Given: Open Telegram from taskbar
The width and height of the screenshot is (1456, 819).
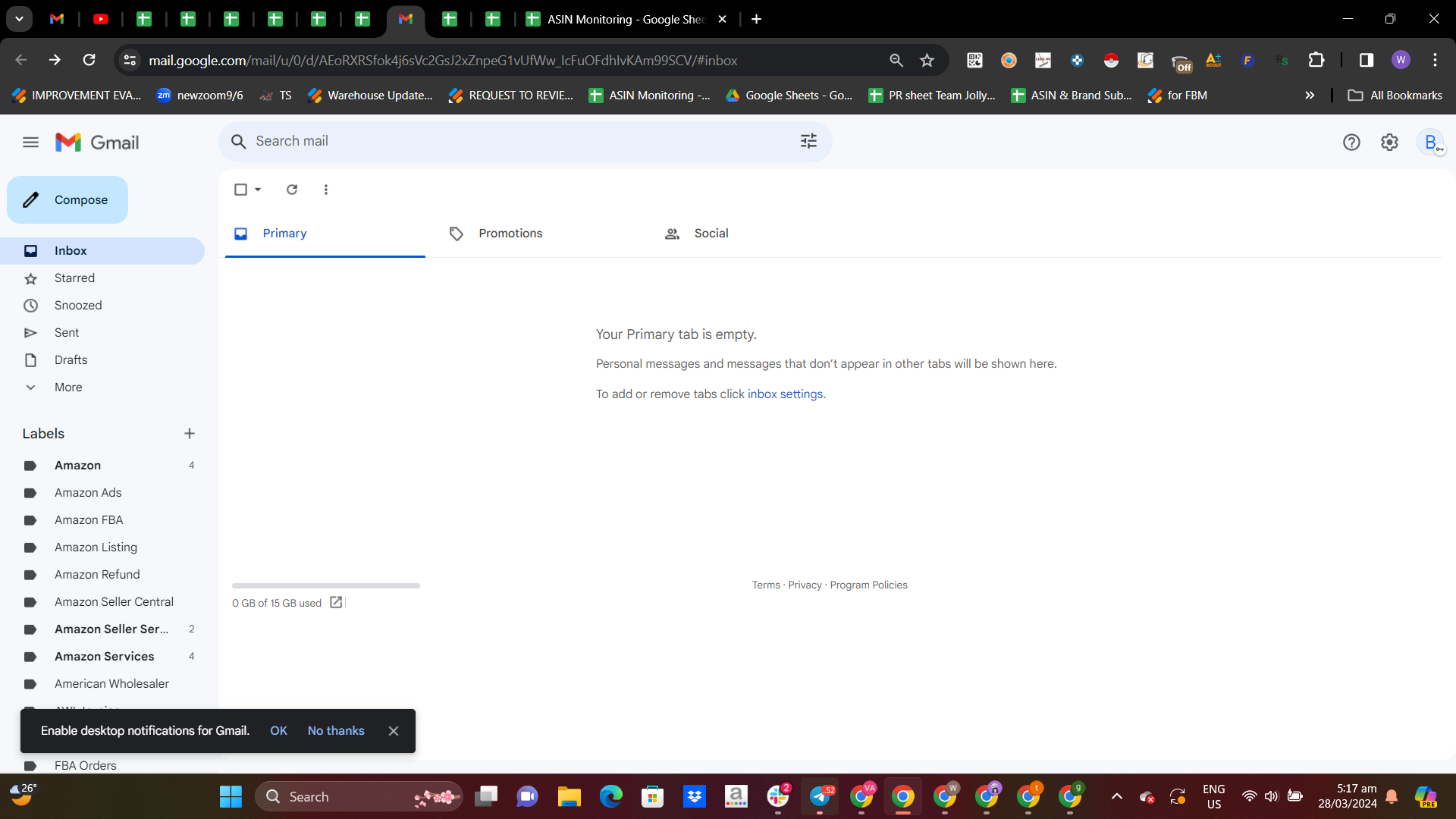Looking at the screenshot, I should click(820, 797).
